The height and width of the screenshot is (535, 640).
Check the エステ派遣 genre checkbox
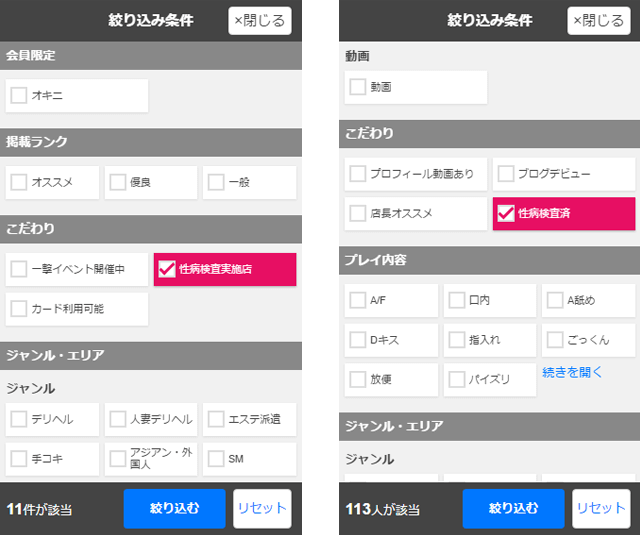(216, 419)
